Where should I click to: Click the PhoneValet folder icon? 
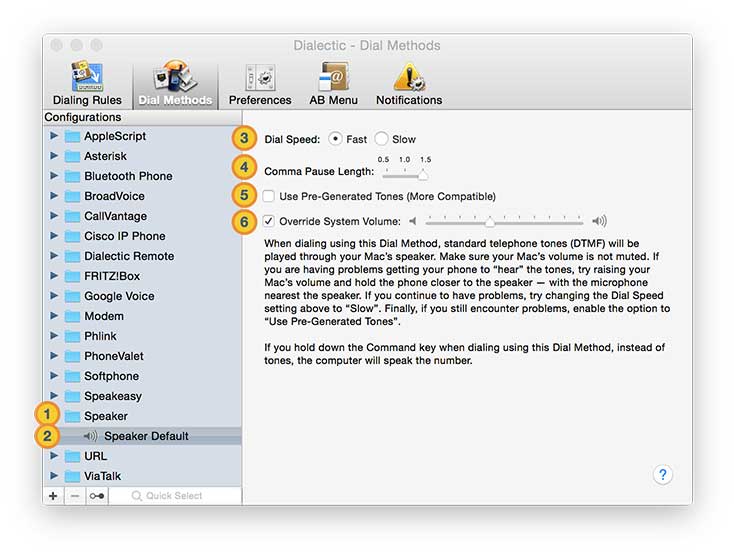(x=72, y=357)
